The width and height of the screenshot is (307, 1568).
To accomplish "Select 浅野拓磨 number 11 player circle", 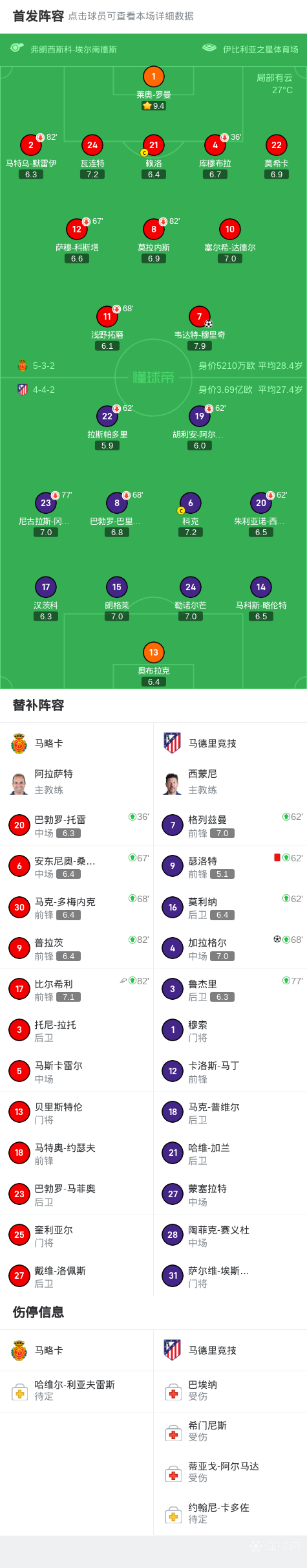I will pyautogui.click(x=107, y=316).
